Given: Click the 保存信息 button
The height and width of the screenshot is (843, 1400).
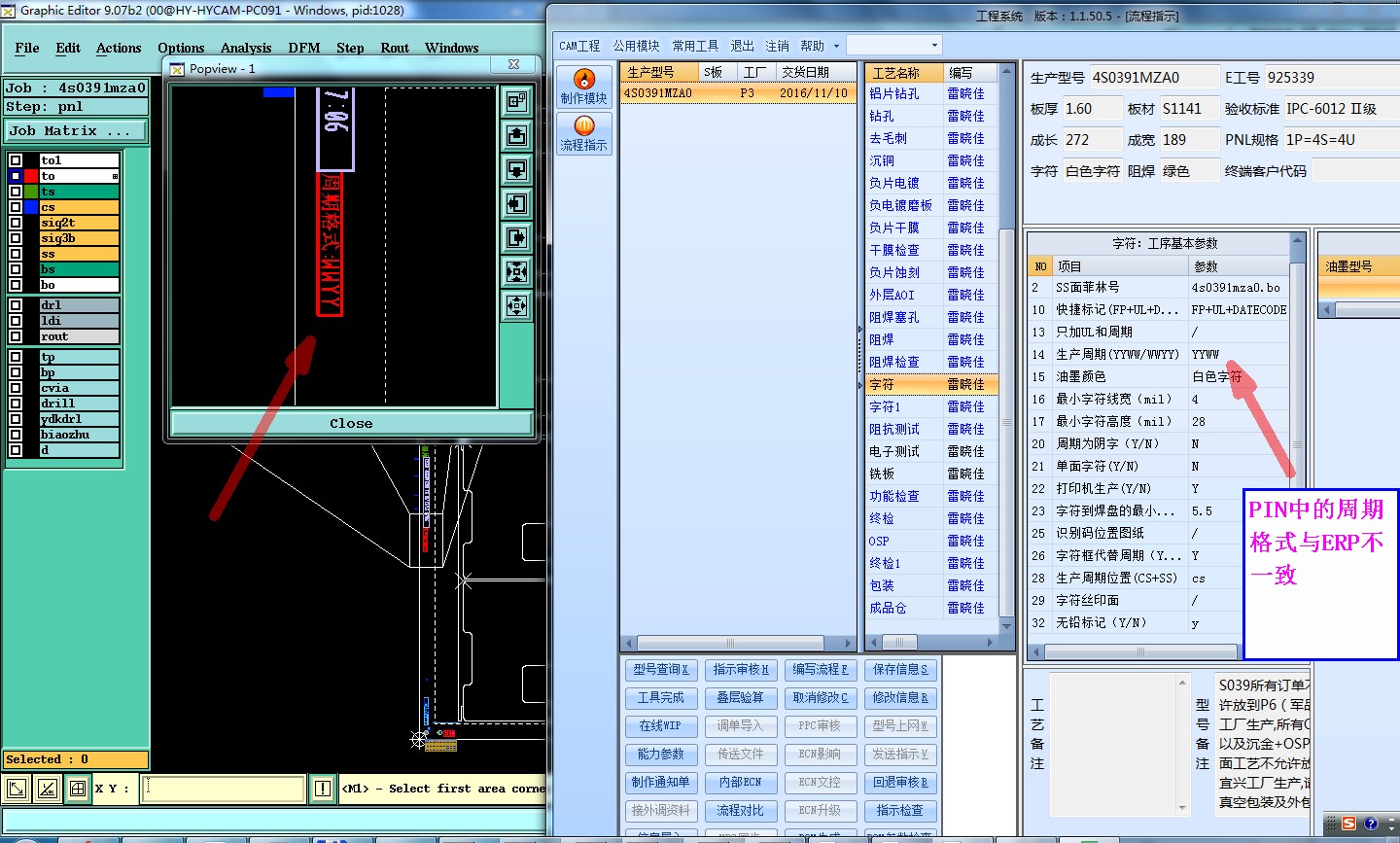Looking at the screenshot, I should (899, 669).
